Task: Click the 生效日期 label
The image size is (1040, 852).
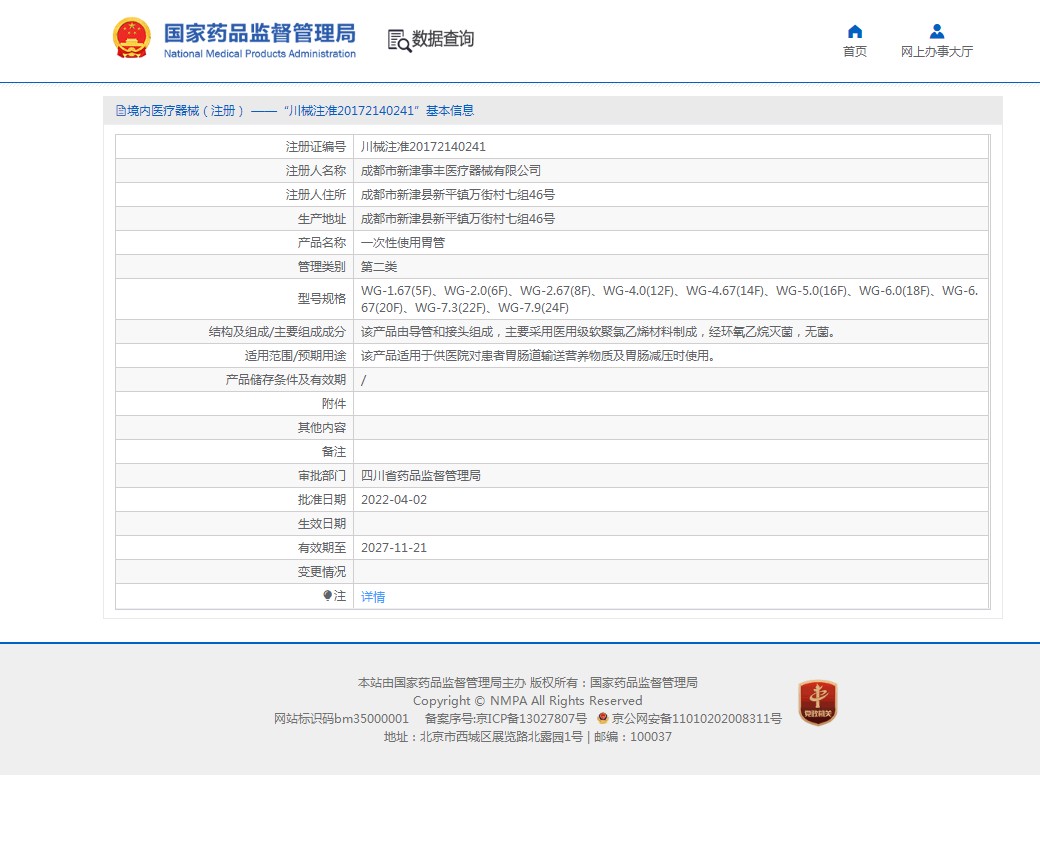Action: coord(322,524)
